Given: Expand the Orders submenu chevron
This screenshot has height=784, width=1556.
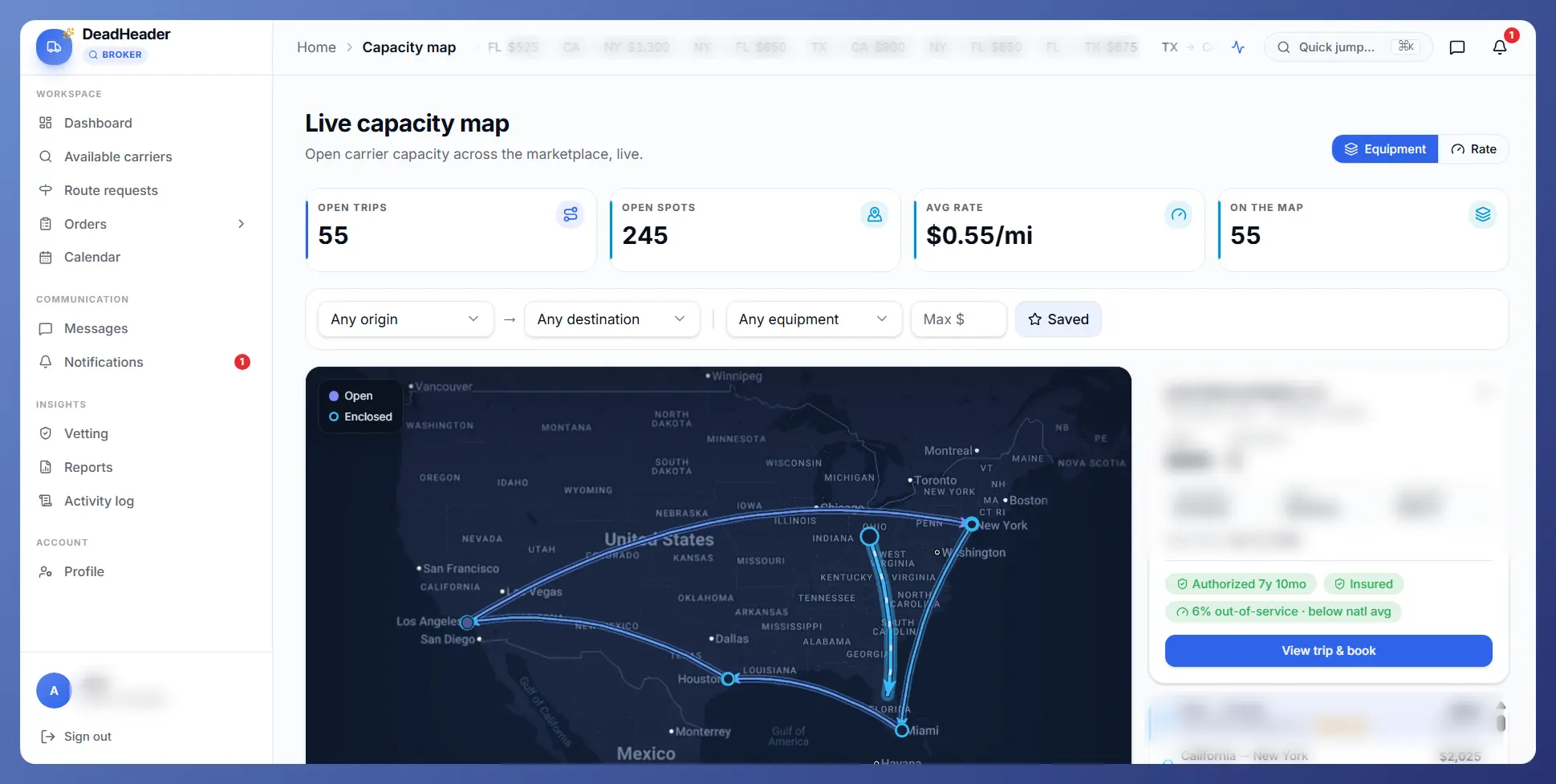Looking at the screenshot, I should [x=241, y=224].
